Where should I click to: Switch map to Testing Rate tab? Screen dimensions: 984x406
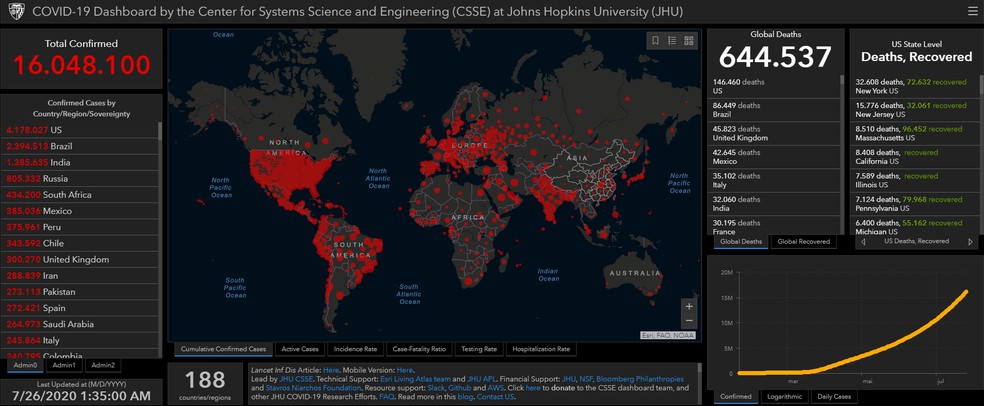pyautogui.click(x=479, y=349)
